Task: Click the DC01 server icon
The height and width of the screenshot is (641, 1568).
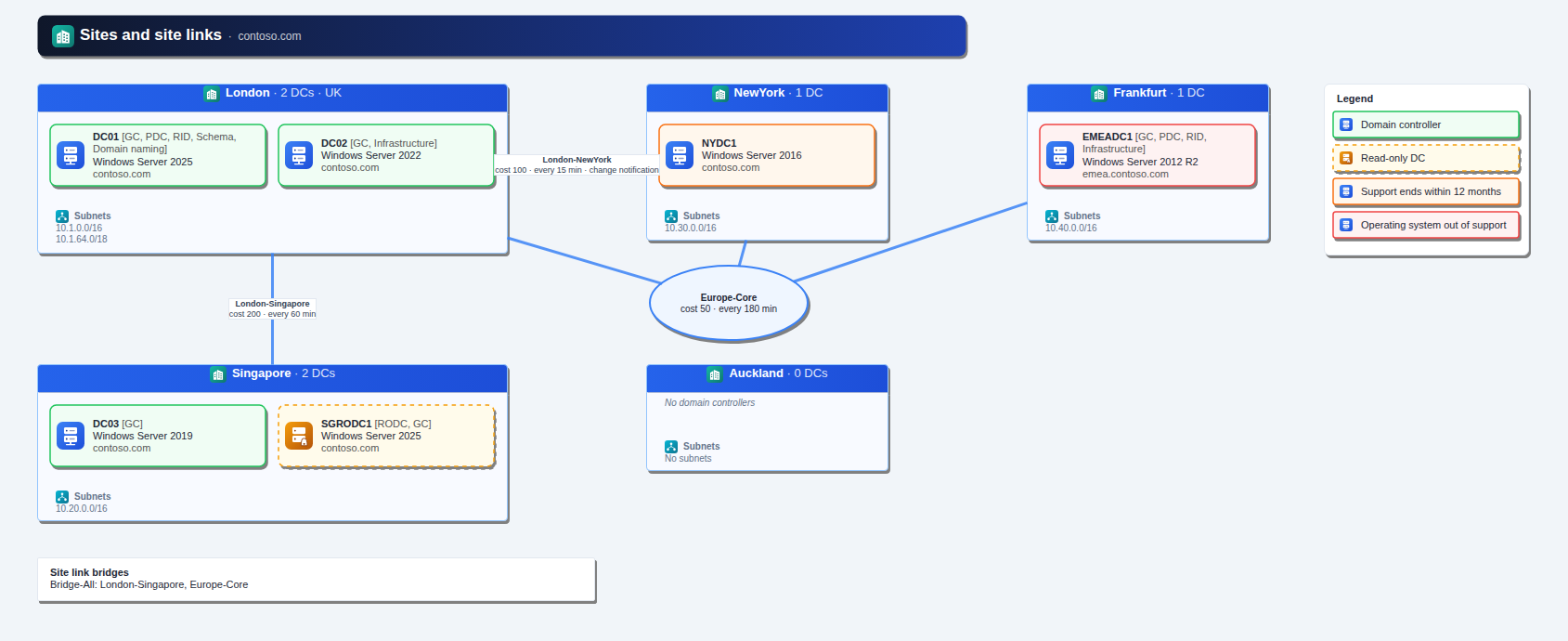Action: [71, 155]
